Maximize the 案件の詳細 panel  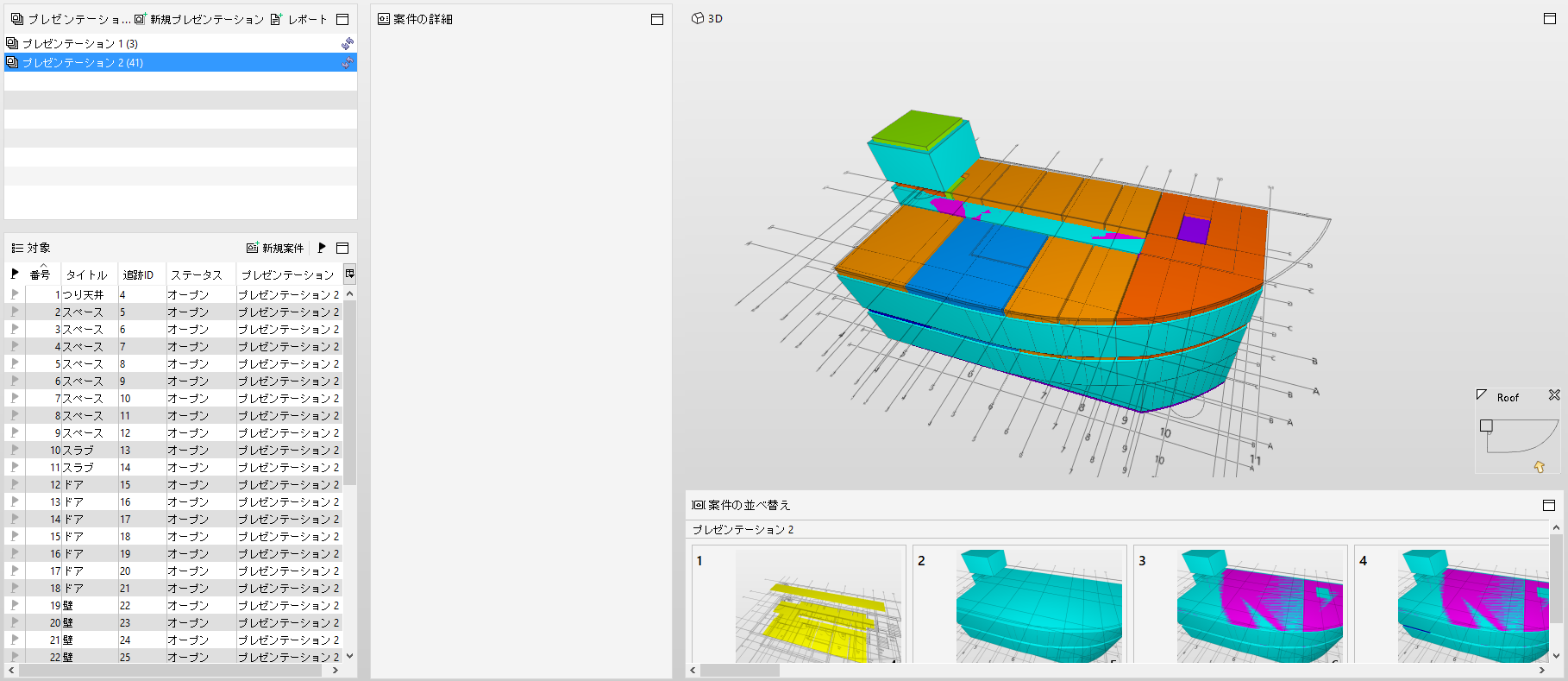657,19
